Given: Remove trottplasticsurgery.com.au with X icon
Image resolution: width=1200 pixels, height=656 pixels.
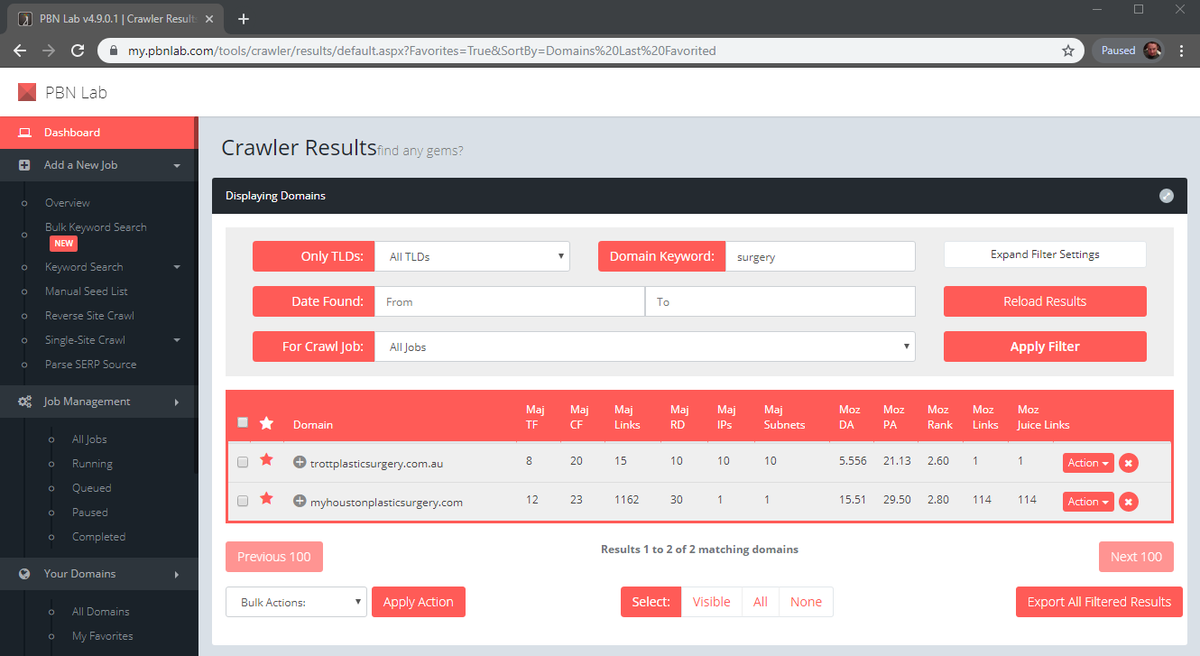Looking at the screenshot, I should pyautogui.click(x=1129, y=463).
